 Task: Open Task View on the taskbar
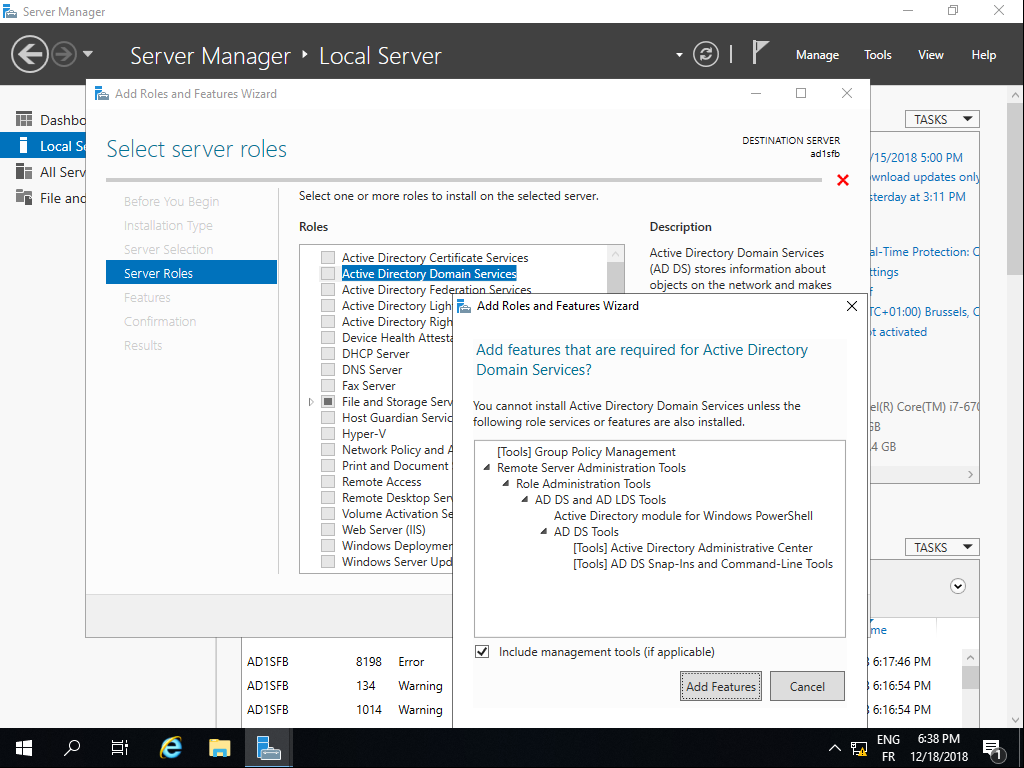tap(120, 747)
